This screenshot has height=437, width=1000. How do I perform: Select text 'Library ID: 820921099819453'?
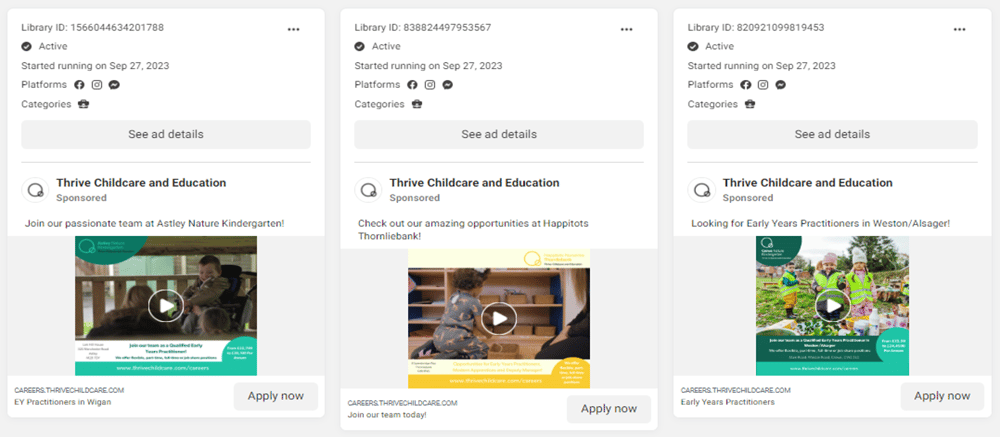(x=756, y=27)
